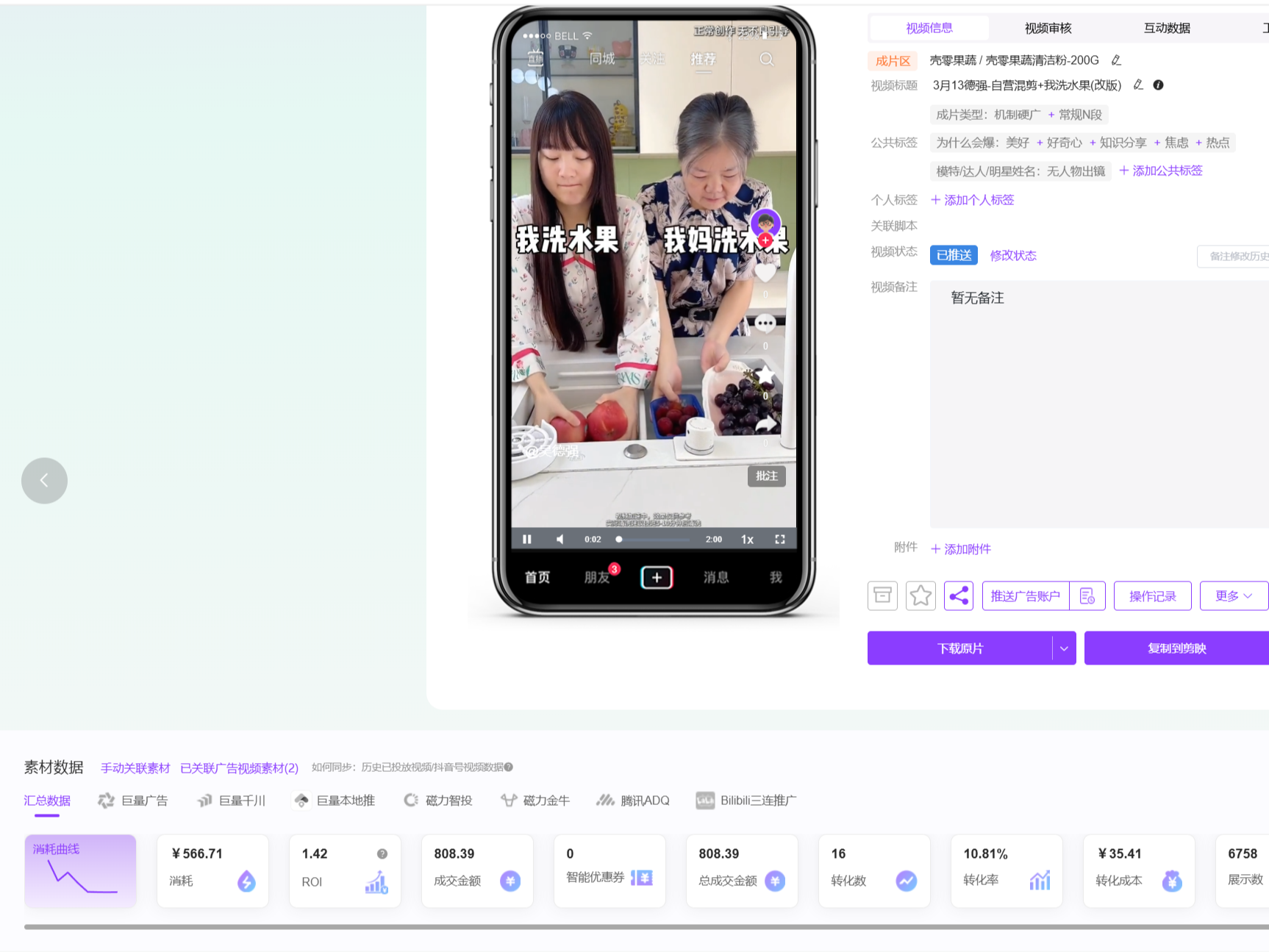The image size is (1269, 952).
Task: Open scheduled push icon beside 推送广告账户
Action: (1088, 595)
